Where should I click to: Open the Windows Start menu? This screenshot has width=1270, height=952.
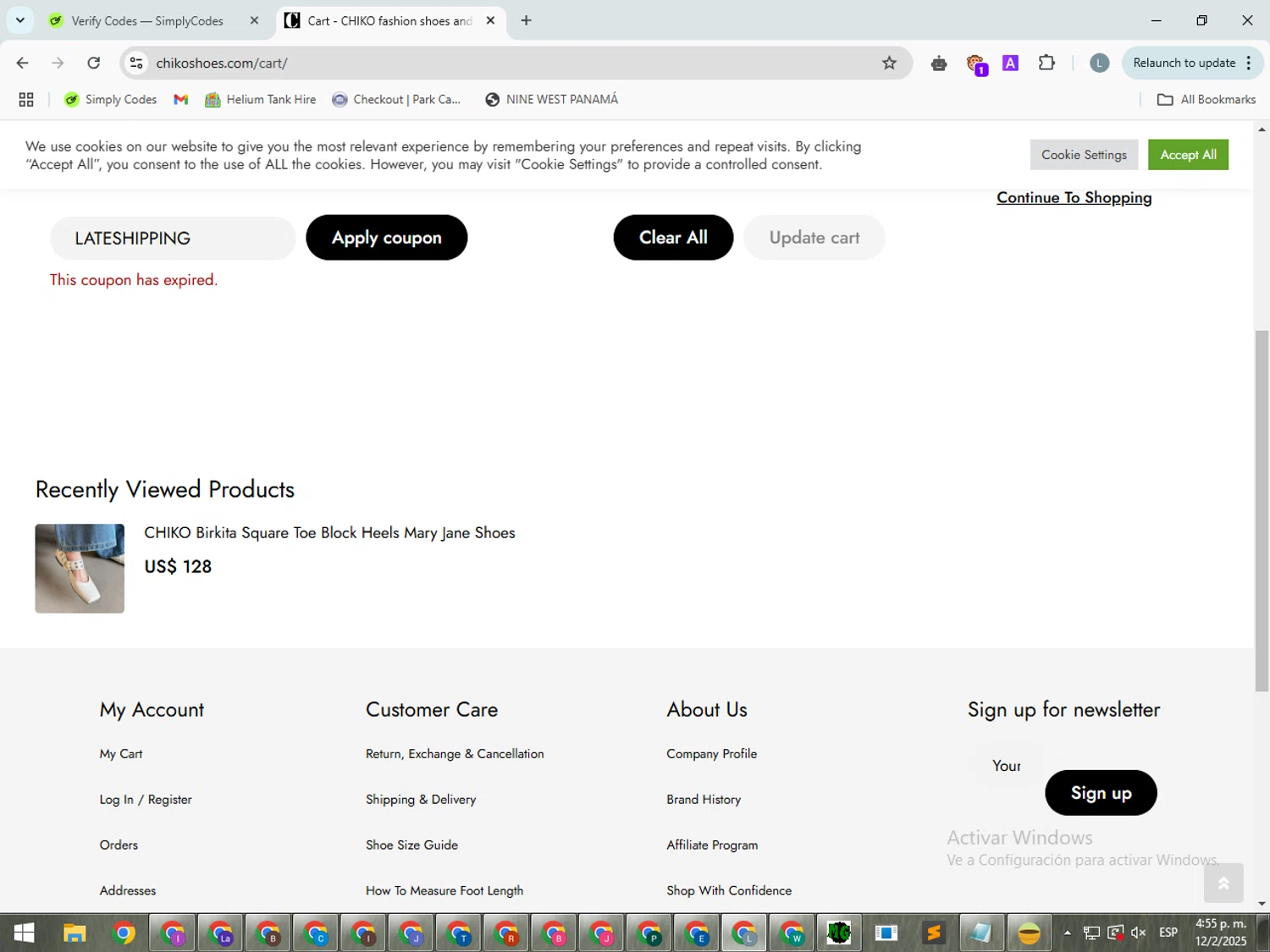pos(24,933)
